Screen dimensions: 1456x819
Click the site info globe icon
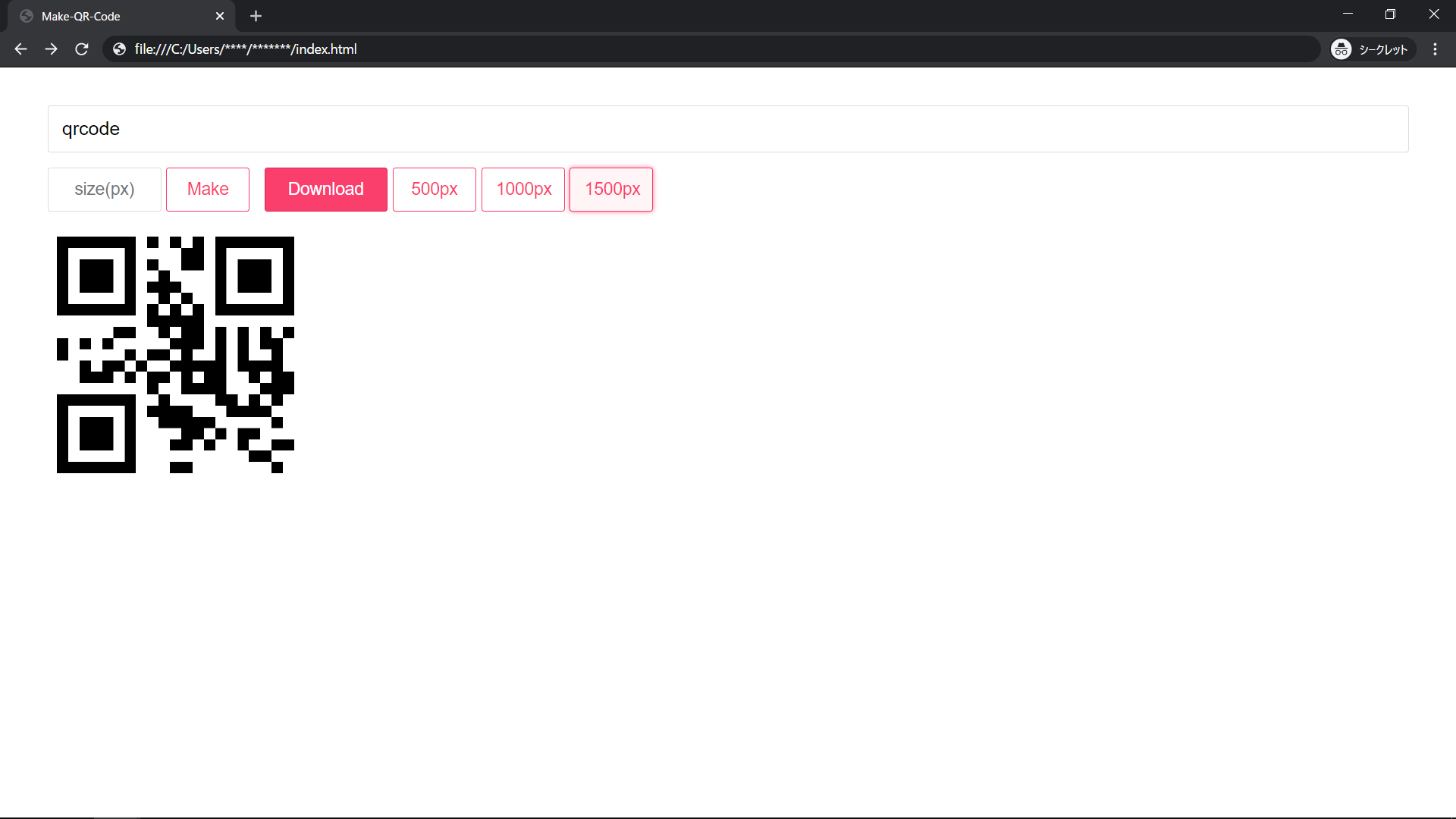tap(119, 49)
